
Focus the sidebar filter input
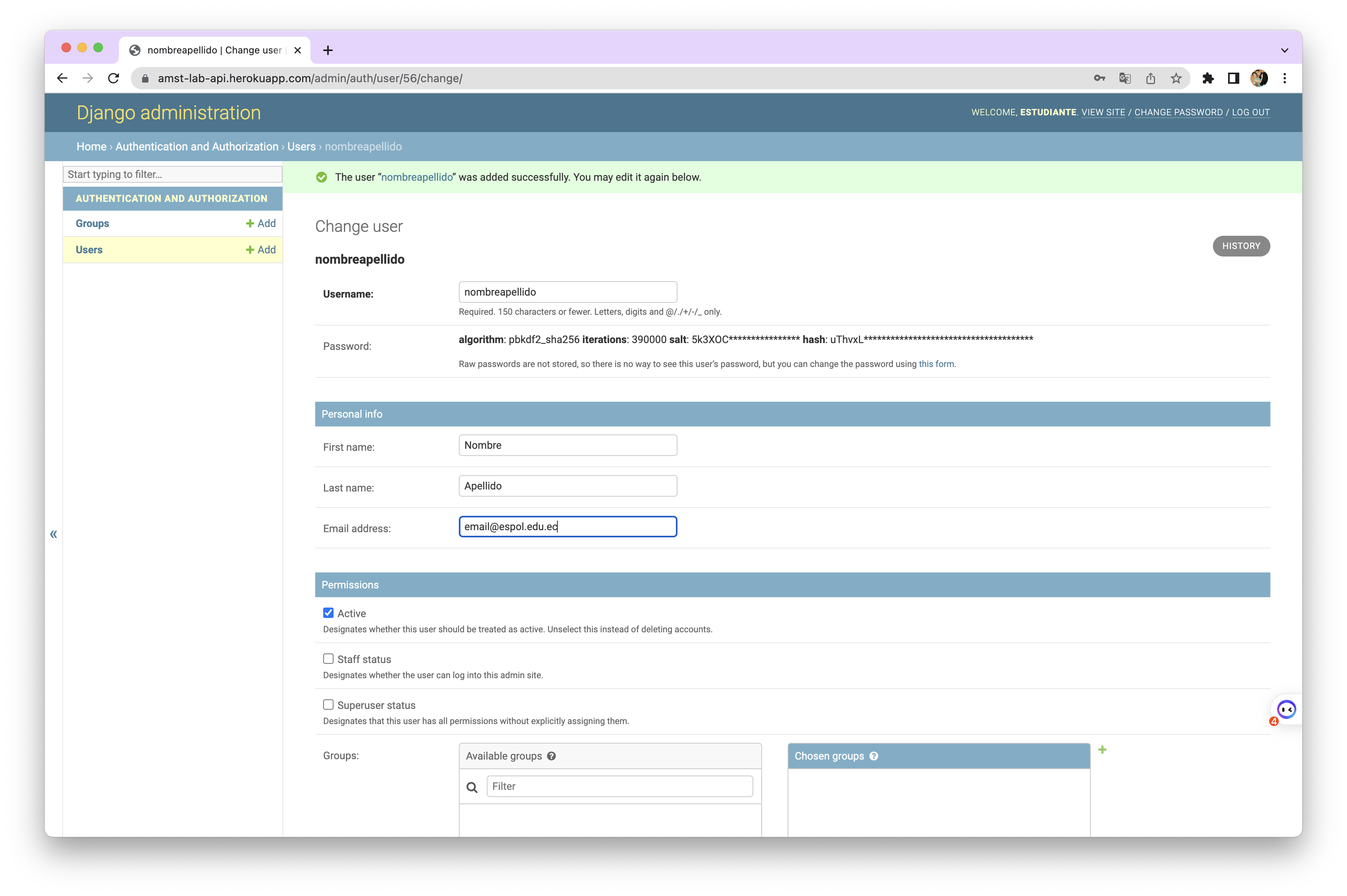pos(172,174)
